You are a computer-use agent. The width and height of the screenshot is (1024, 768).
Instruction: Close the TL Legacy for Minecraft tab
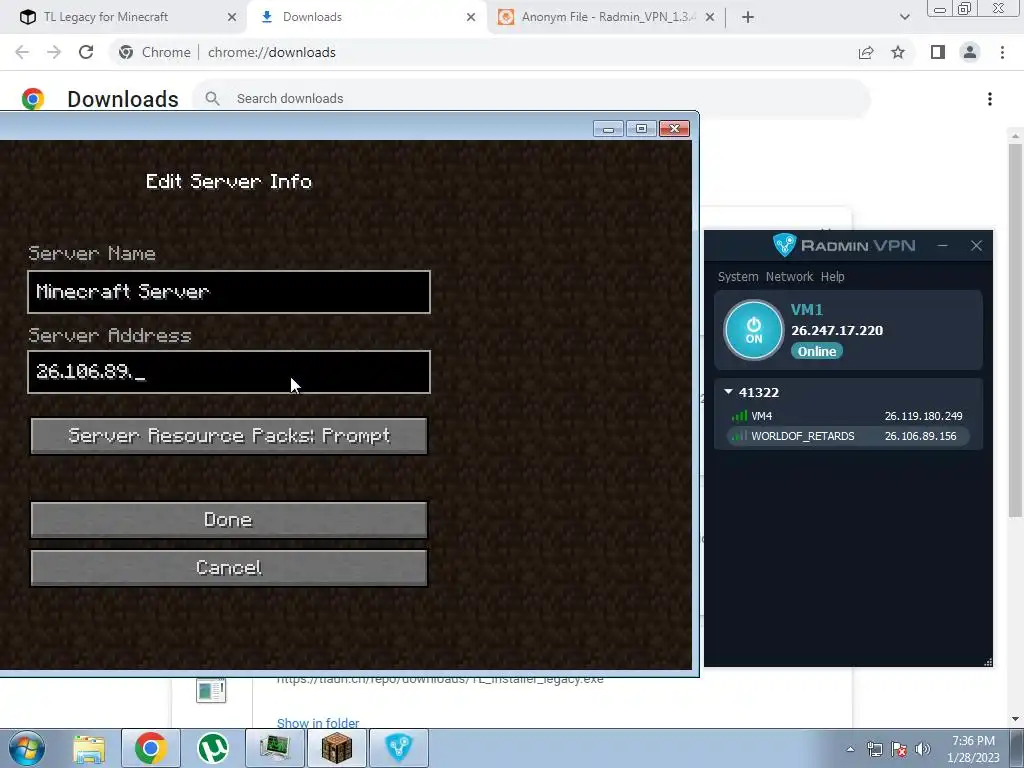tap(232, 17)
